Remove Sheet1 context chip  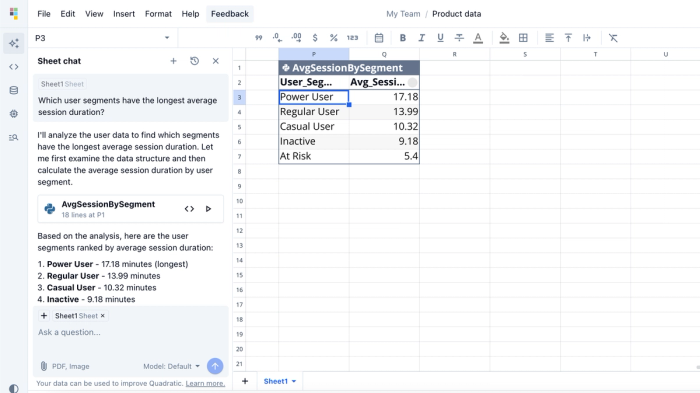(x=103, y=316)
